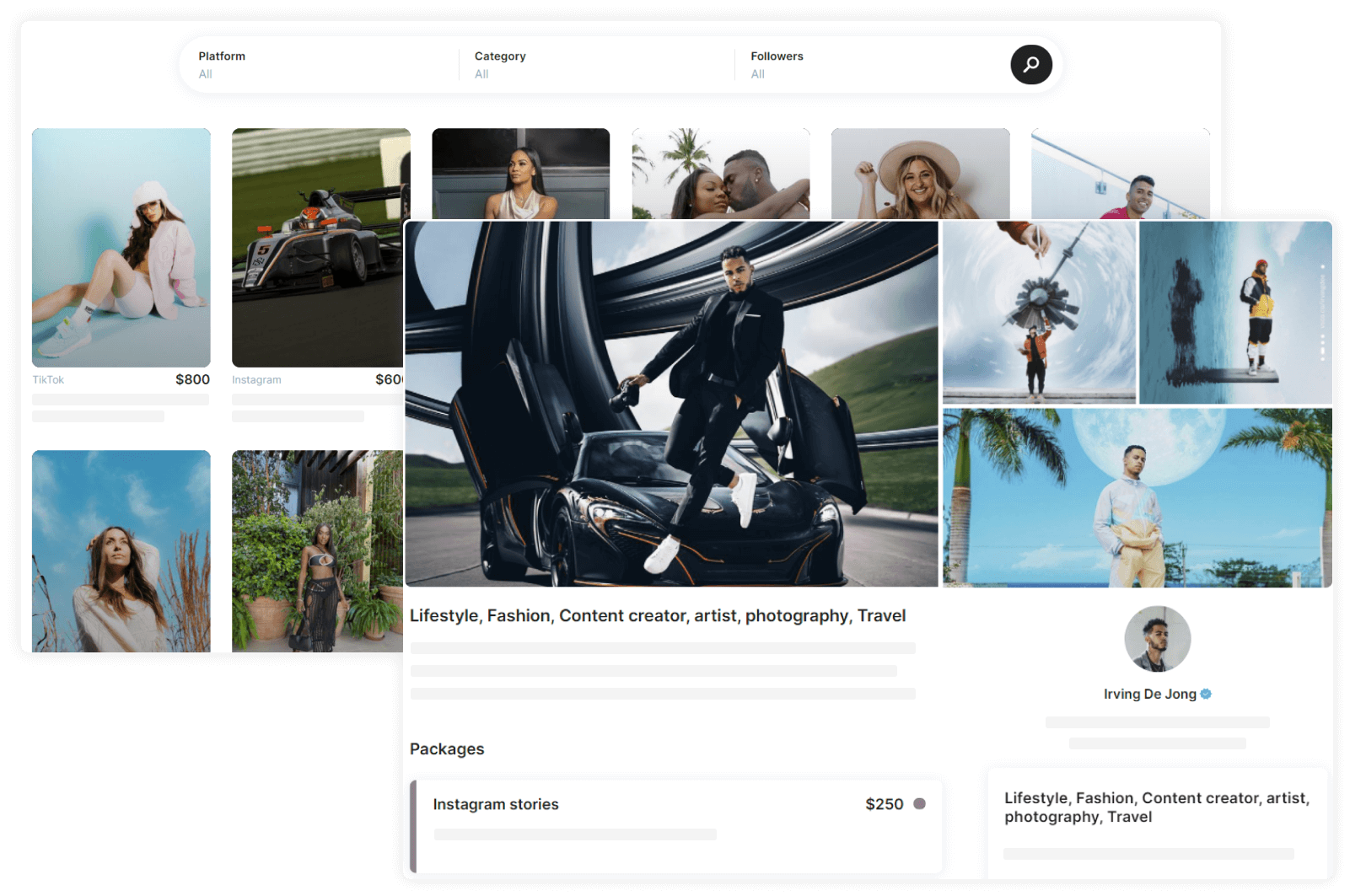Click the Instagram platform label on race card

coord(256,380)
